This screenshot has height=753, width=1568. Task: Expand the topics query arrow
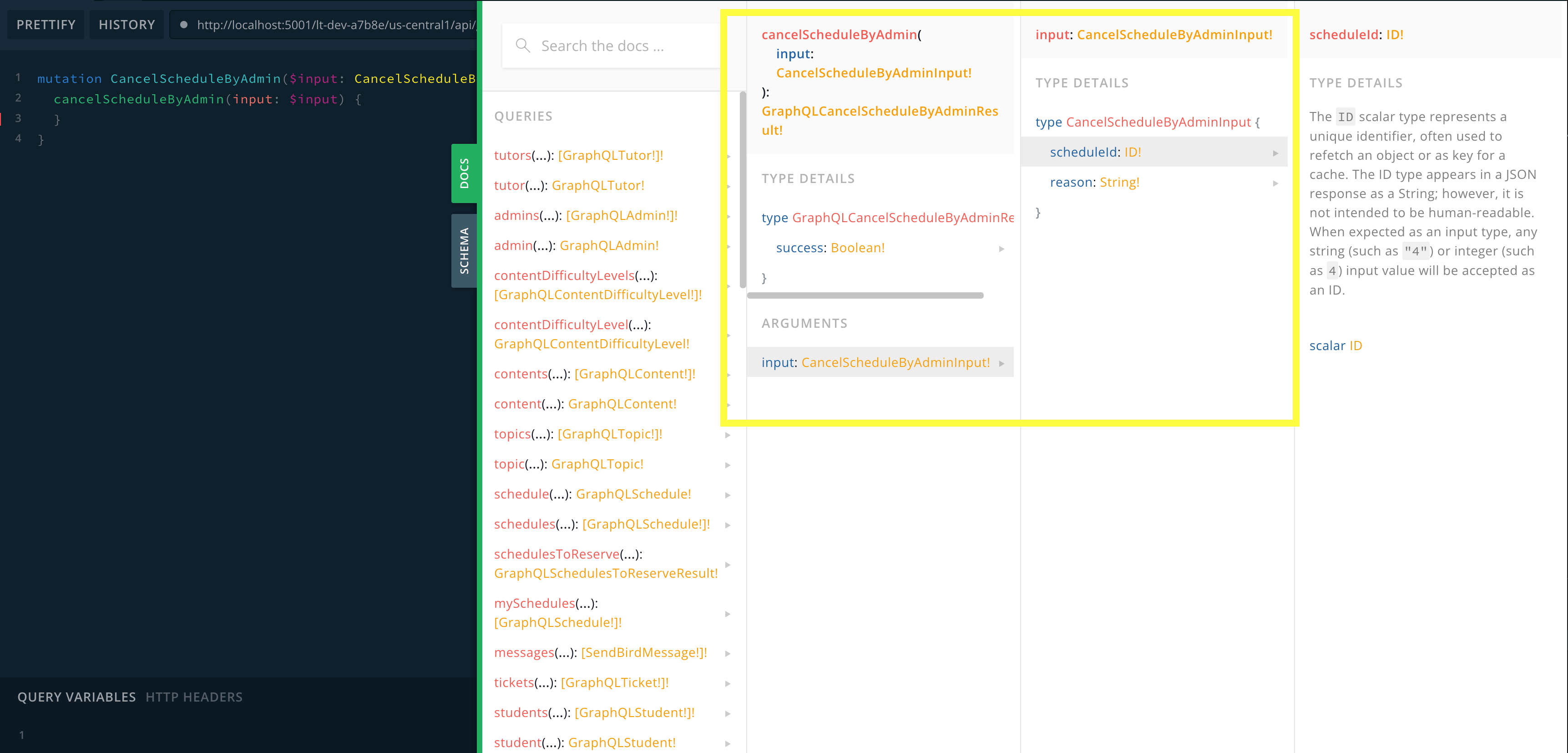click(728, 435)
